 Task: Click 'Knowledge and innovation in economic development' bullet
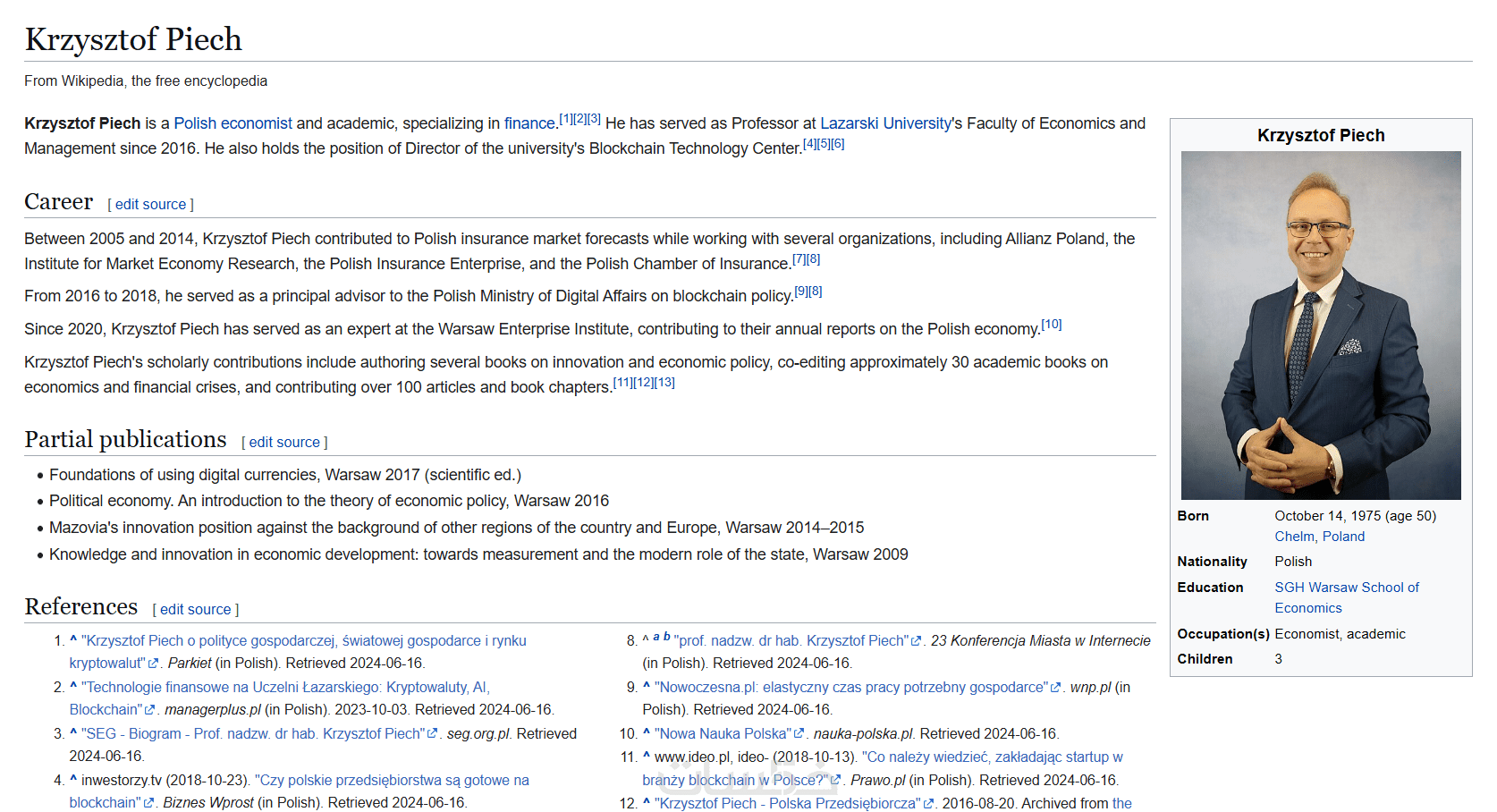pyautogui.click(x=478, y=554)
